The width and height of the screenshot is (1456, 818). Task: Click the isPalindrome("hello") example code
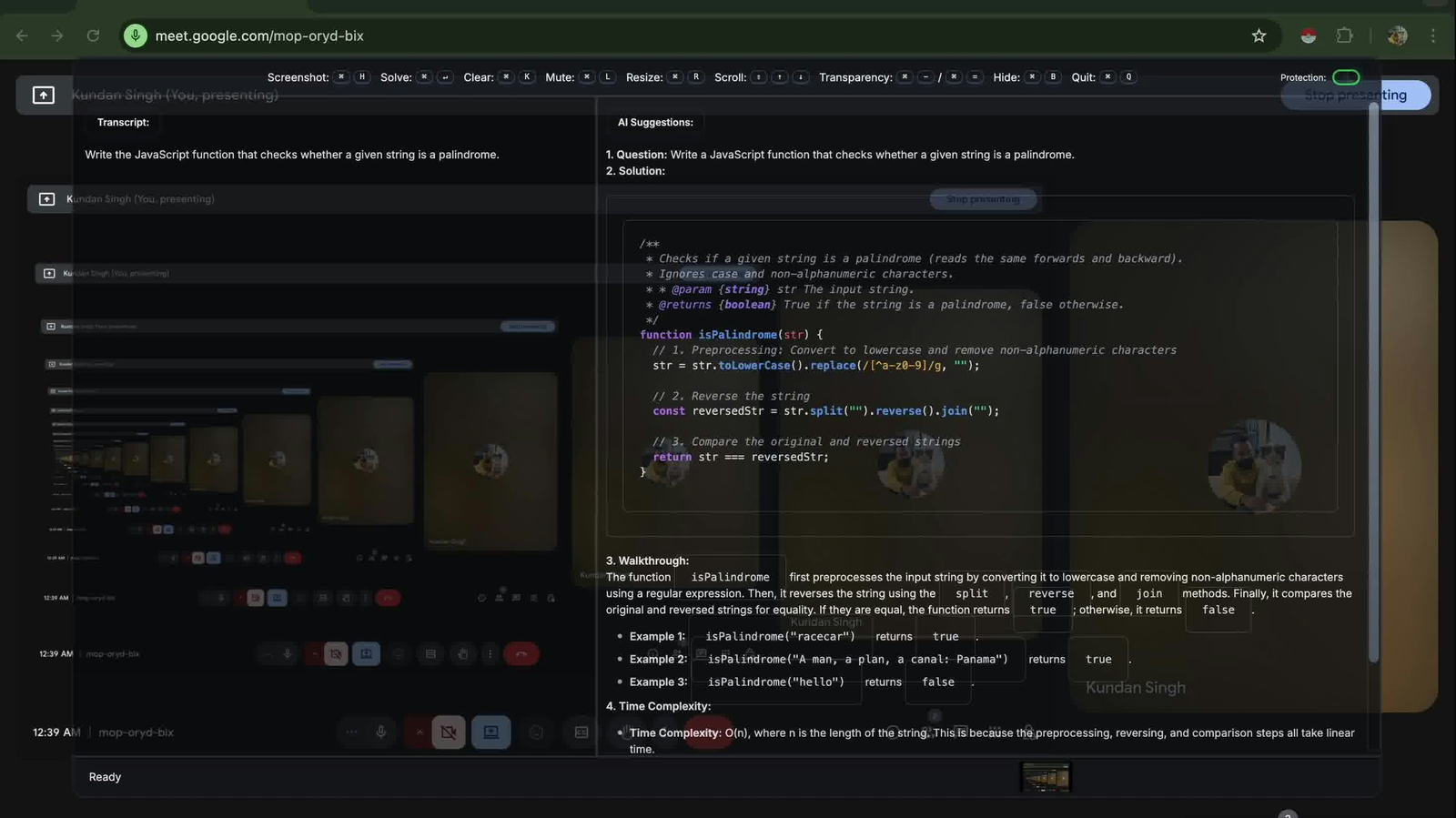point(775,682)
